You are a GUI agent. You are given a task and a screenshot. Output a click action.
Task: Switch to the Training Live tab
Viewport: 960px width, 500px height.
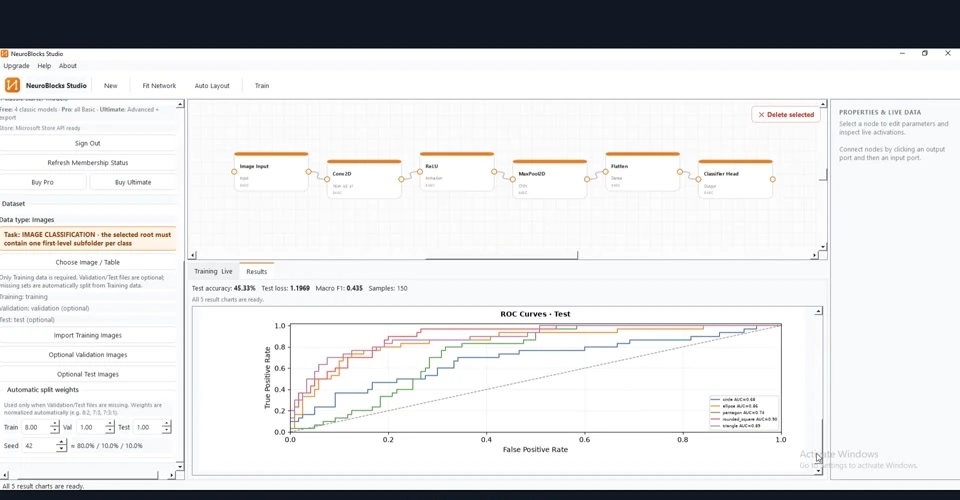213,271
